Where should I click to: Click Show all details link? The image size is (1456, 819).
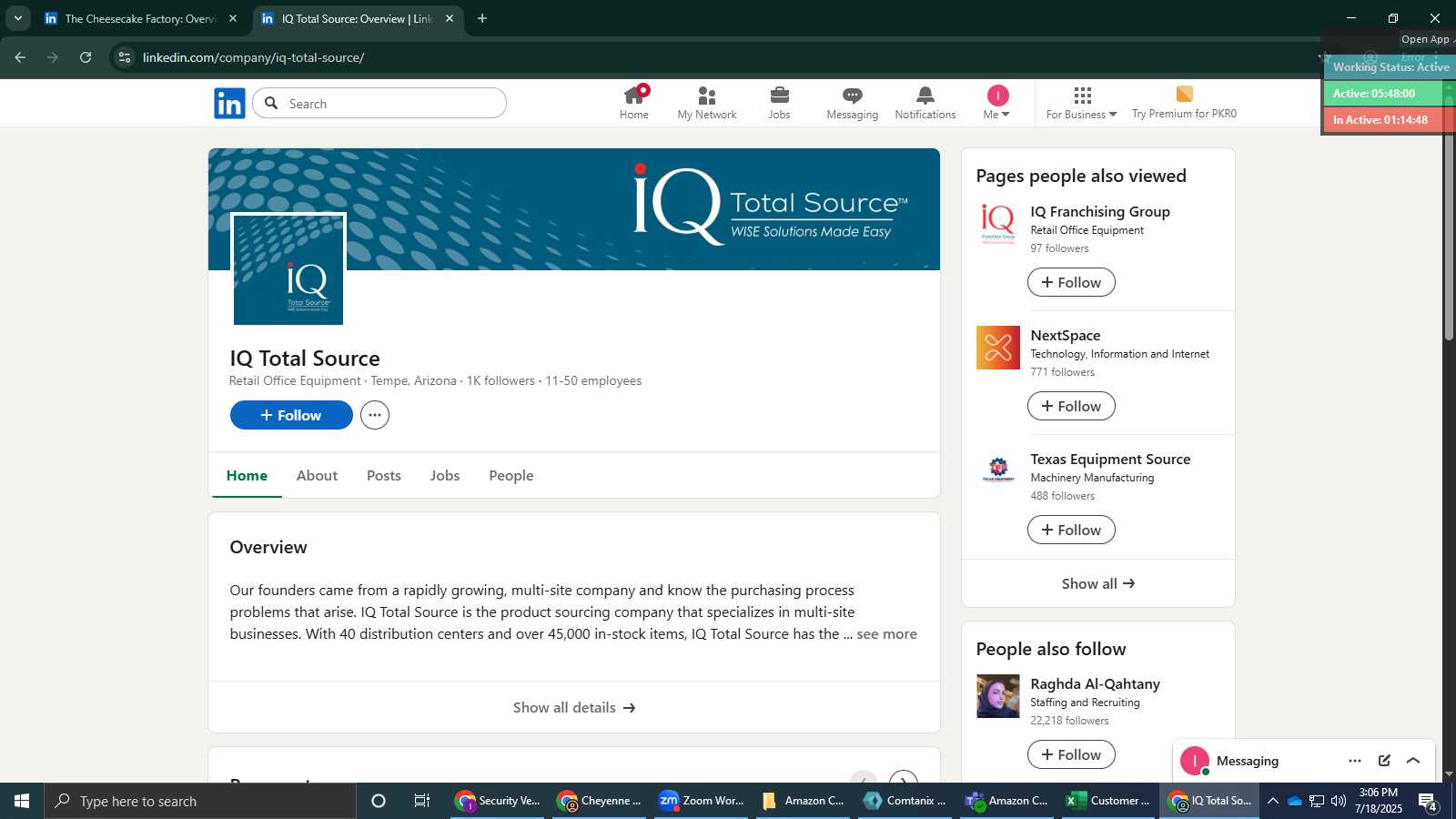[x=574, y=707]
